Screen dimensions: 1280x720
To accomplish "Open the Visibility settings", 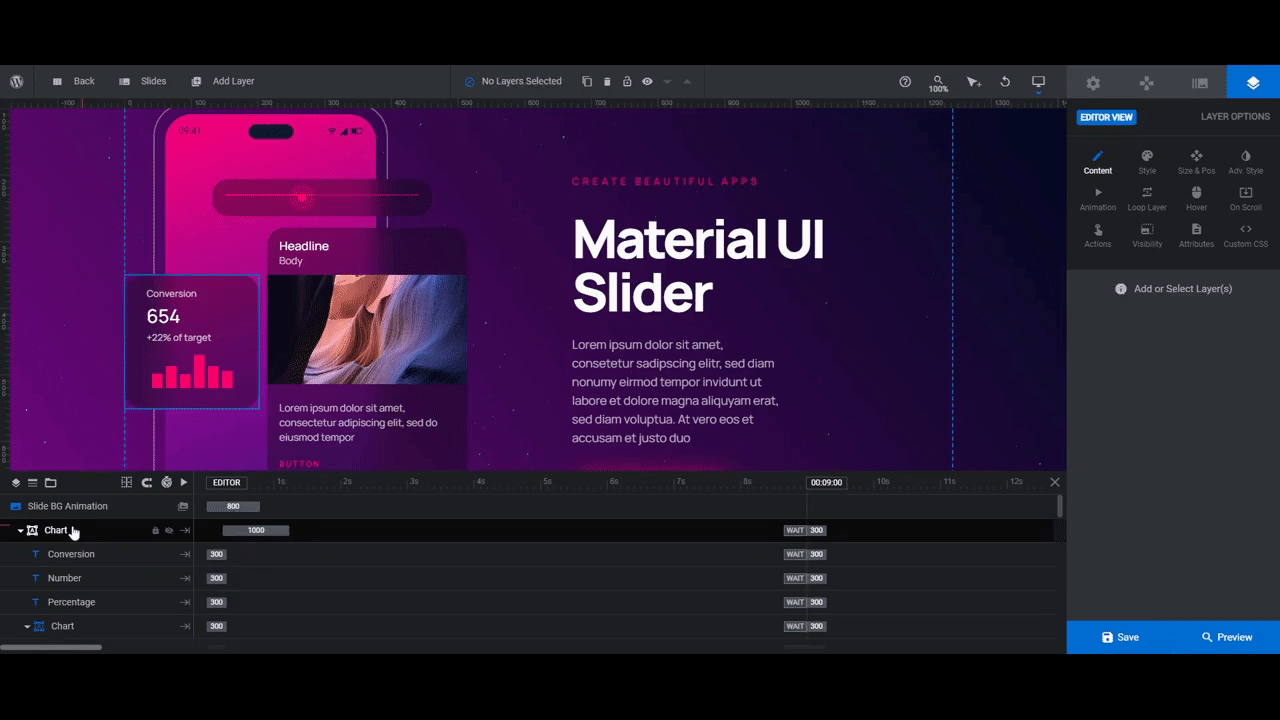I will pos(1147,236).
